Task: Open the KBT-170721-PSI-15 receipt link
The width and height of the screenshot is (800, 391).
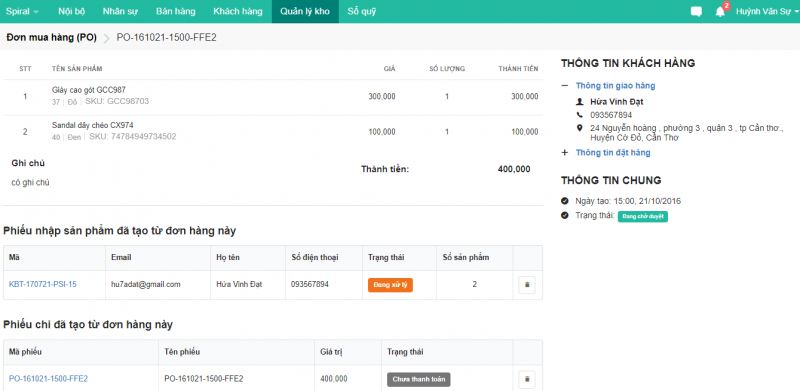Action: tap(43, 284)
